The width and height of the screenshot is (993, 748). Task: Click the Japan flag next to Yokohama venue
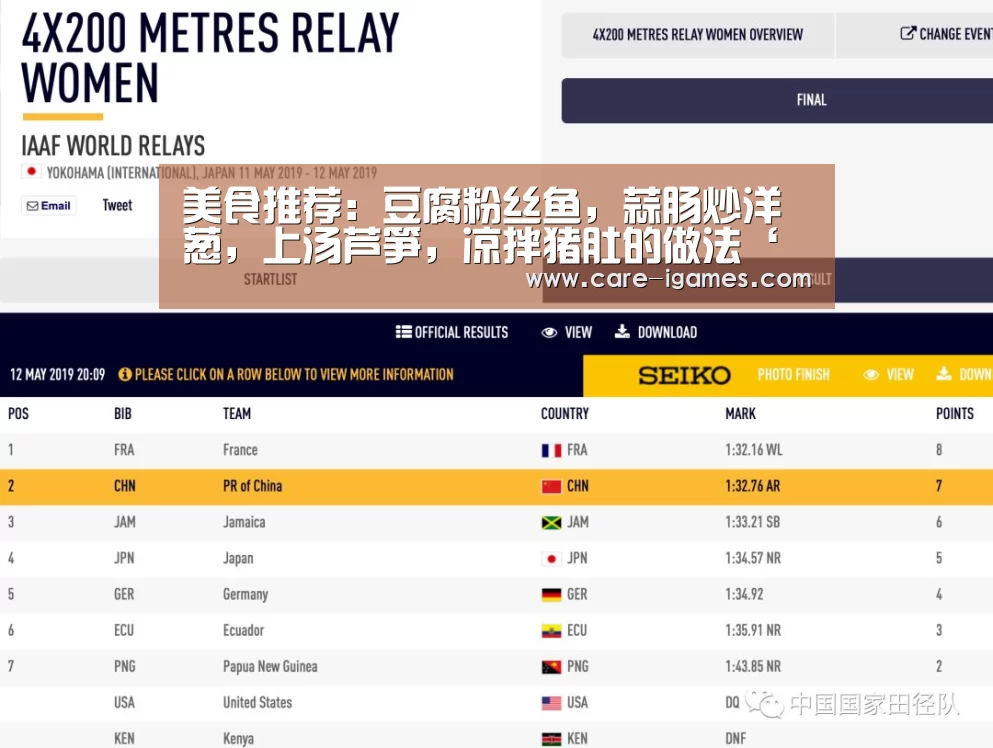[31, 172]
